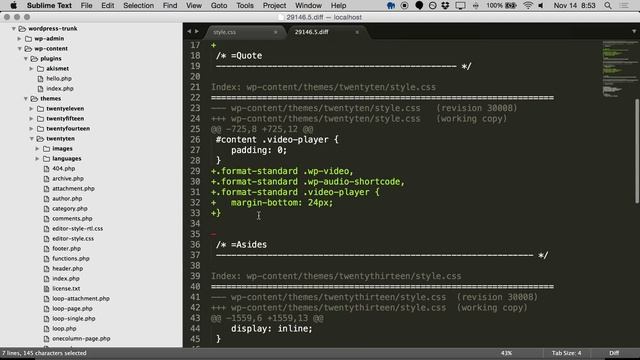Click the status bar selection info
The height and width of the screenshot is (360, 640).
pos(44,353)
